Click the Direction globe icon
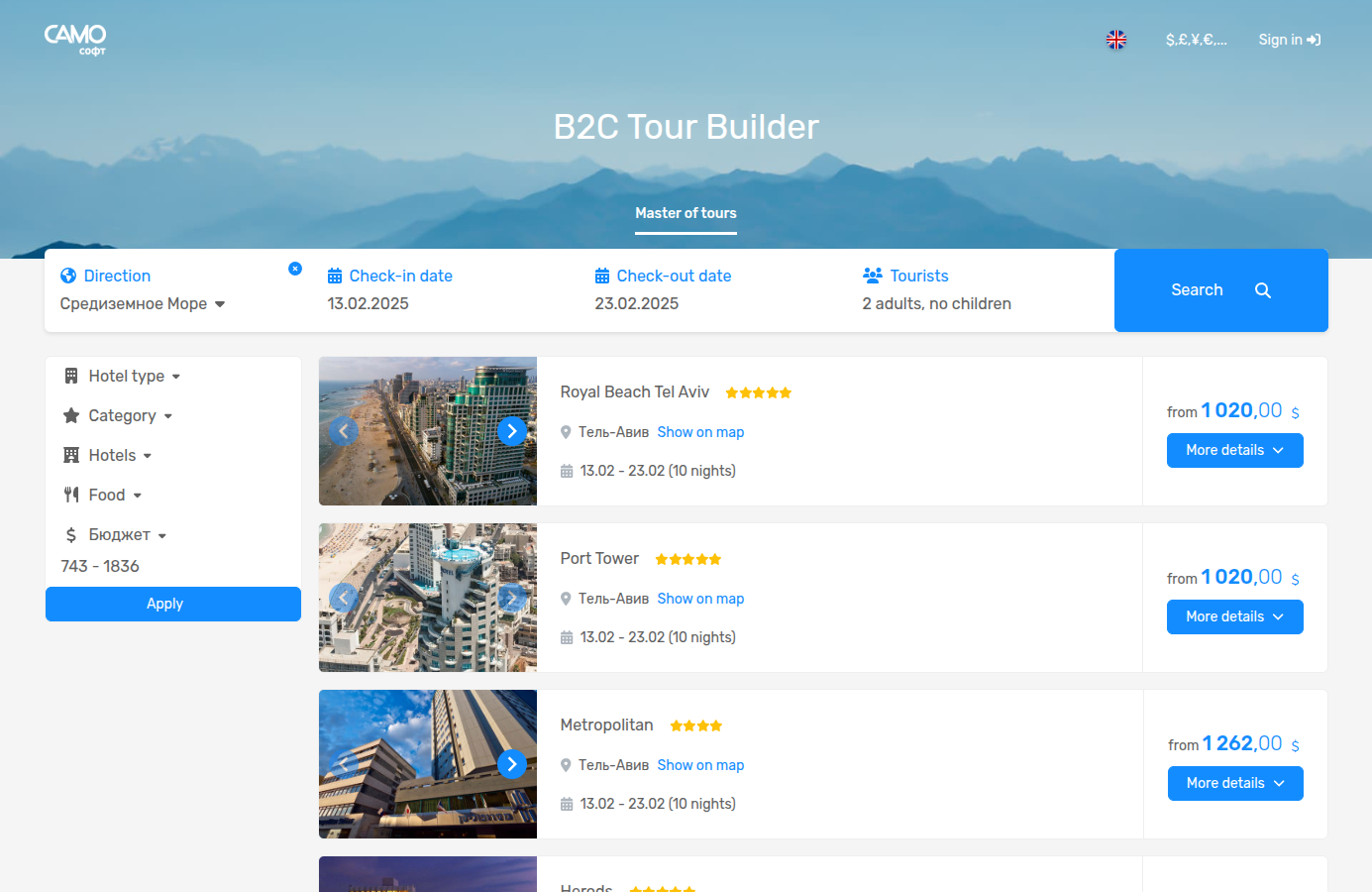Screen dimensions: 1372x892 (x=68, y=276)
